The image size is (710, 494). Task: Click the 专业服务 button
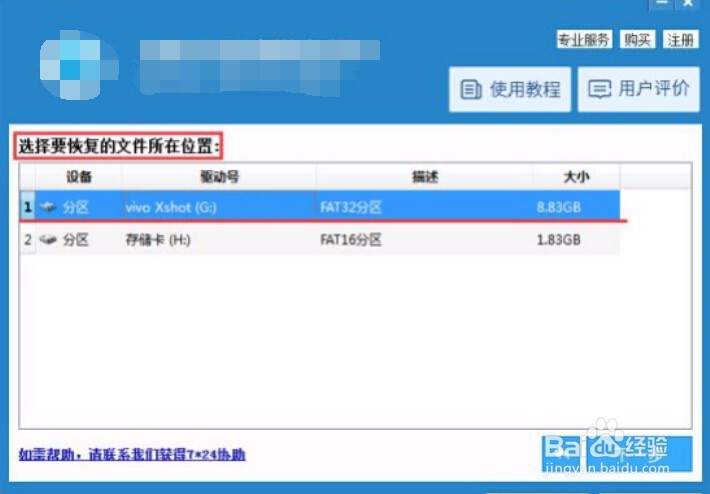pos(584,40)
